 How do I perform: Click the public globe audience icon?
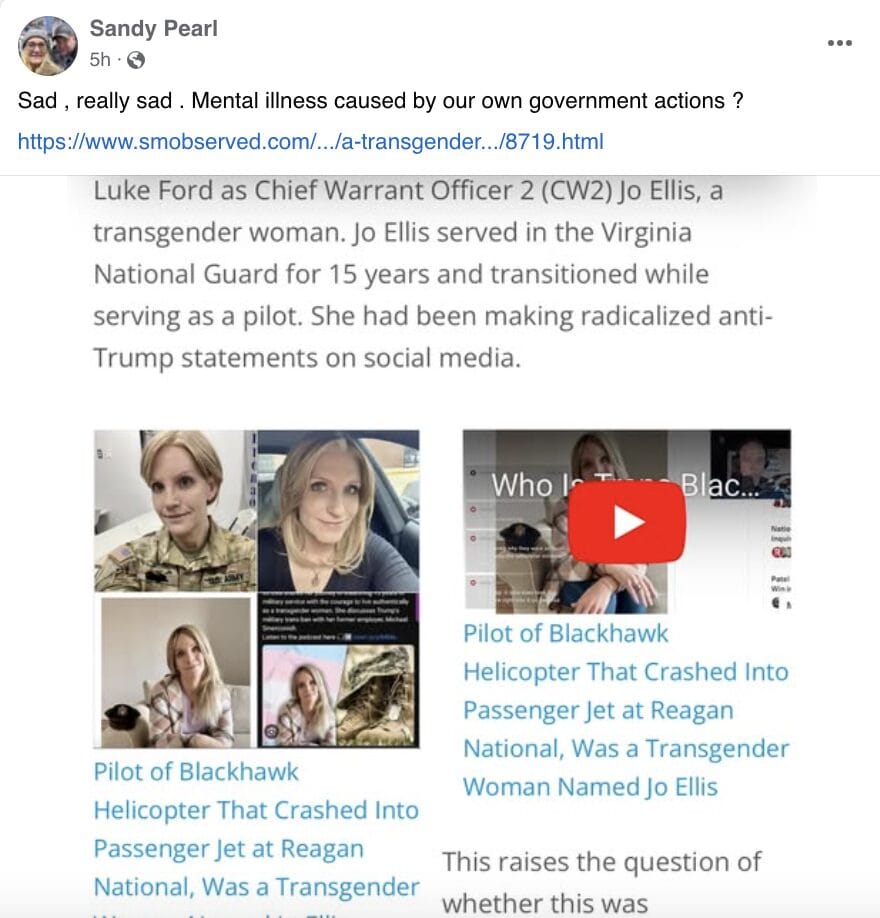point(136,60)
